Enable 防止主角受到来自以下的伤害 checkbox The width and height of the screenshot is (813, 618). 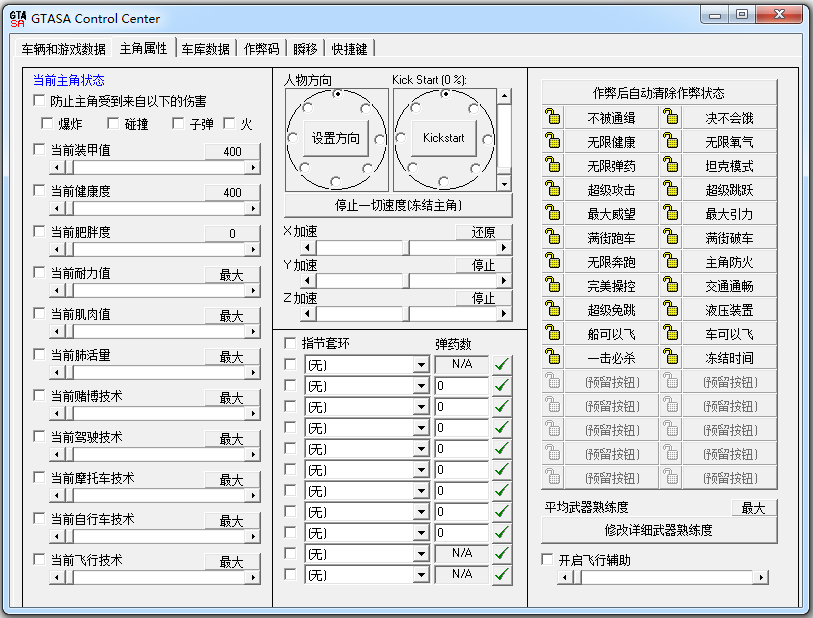click(x=40, y=101)
